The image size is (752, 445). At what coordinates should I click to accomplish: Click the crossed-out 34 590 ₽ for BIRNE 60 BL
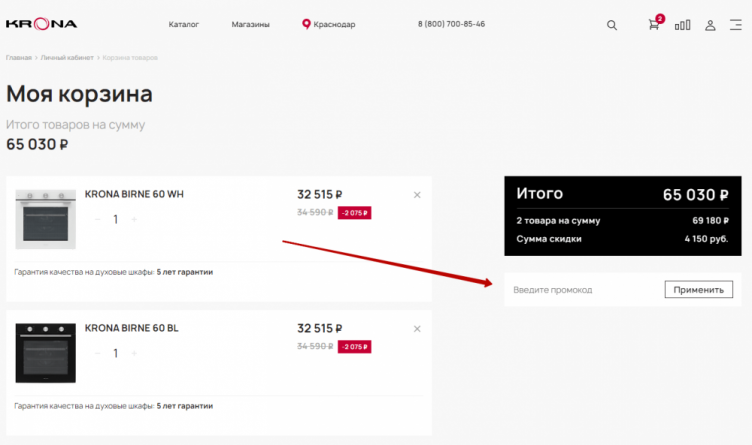(x=315, y=346)
